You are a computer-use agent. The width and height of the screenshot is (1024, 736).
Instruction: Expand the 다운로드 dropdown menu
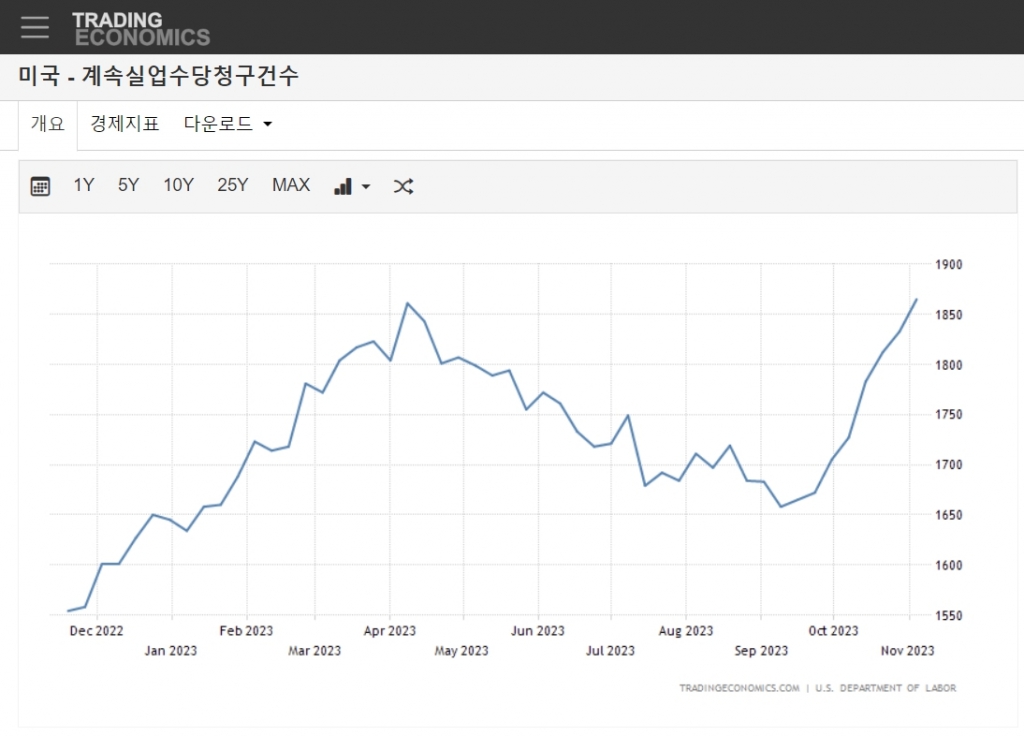[x=228, y=124]
